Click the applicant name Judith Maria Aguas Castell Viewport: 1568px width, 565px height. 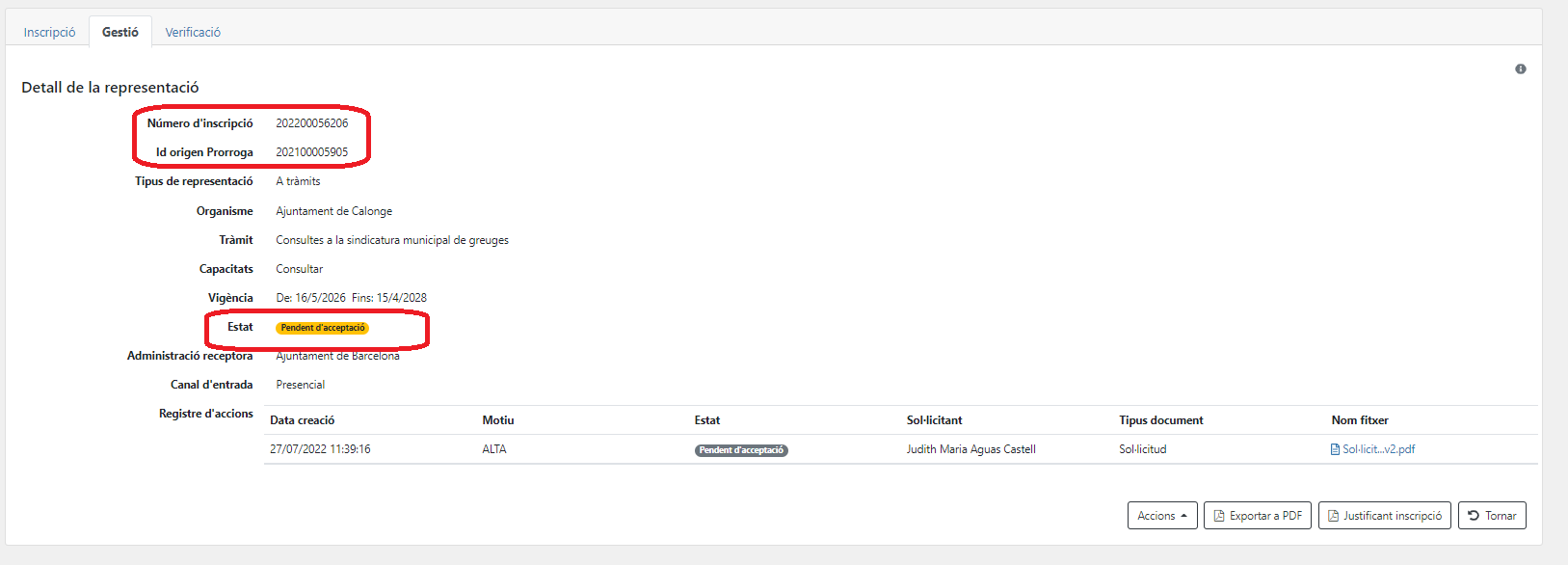click(x=970, y=449)
